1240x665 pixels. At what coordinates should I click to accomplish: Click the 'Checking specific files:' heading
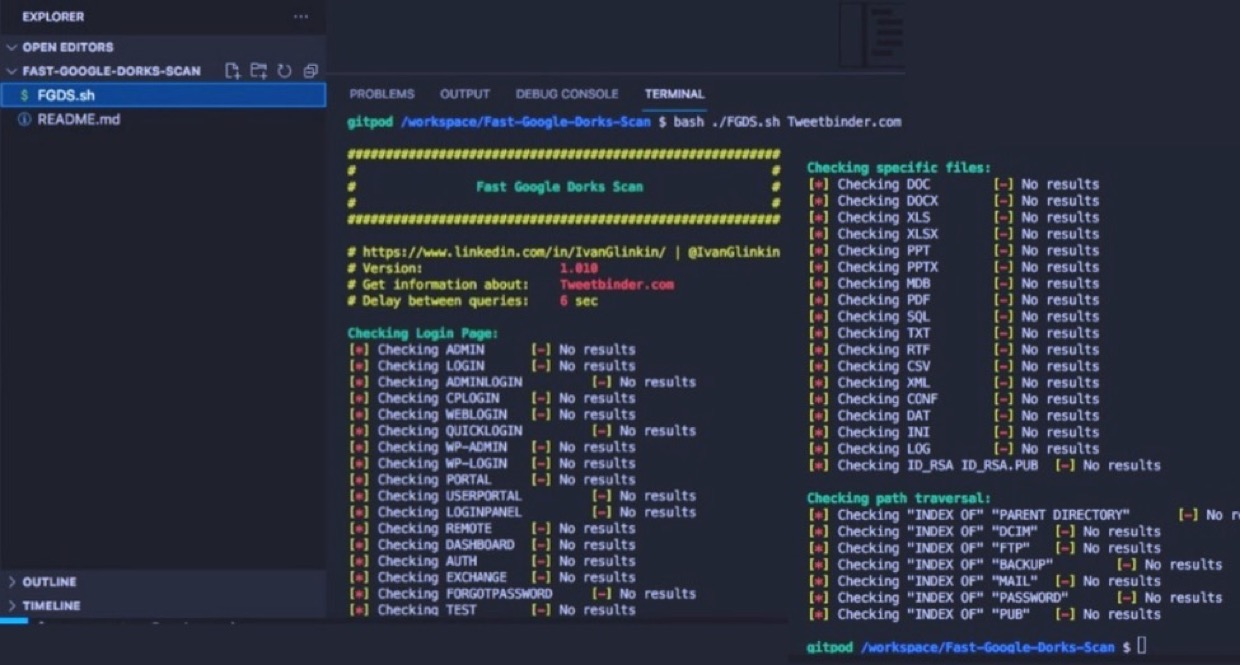[899, 168]
